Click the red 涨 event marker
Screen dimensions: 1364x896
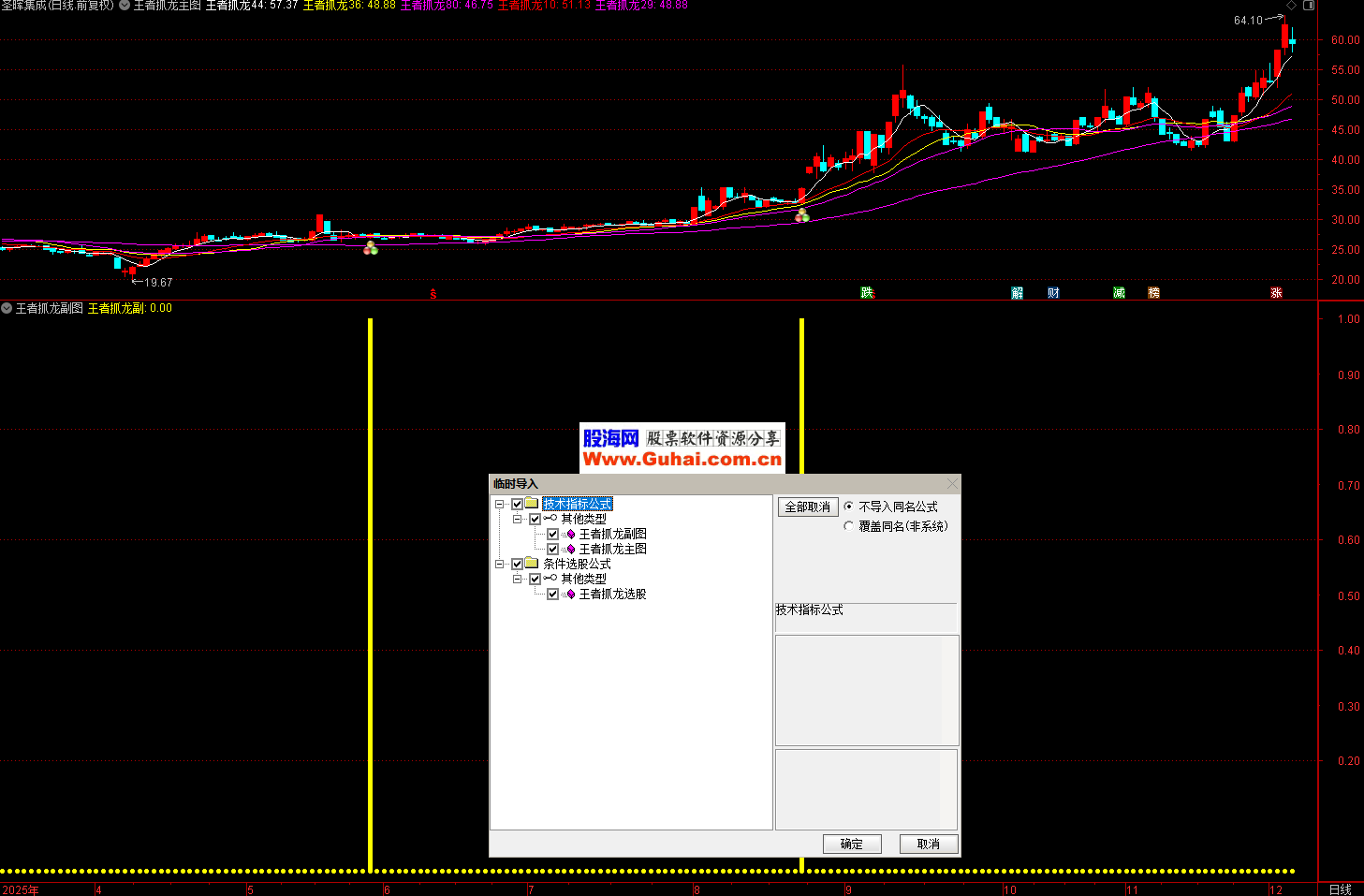[x=1276, y=293]
